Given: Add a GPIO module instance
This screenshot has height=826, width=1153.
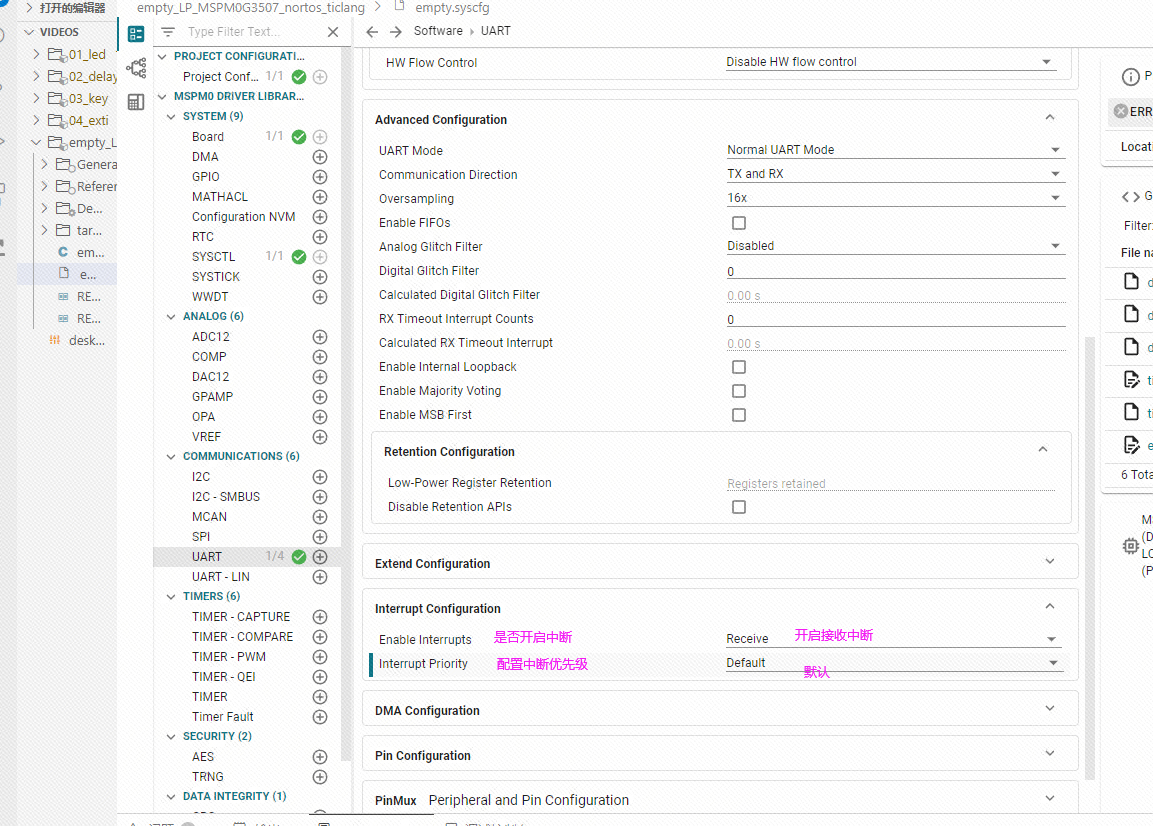Looking at the screenshot, I should coord(320,177).
